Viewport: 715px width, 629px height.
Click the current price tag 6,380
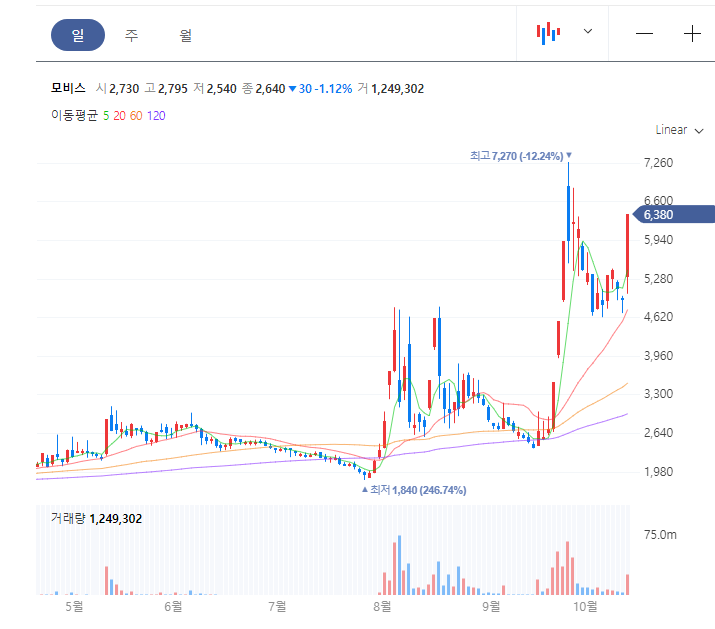(674, 214)
